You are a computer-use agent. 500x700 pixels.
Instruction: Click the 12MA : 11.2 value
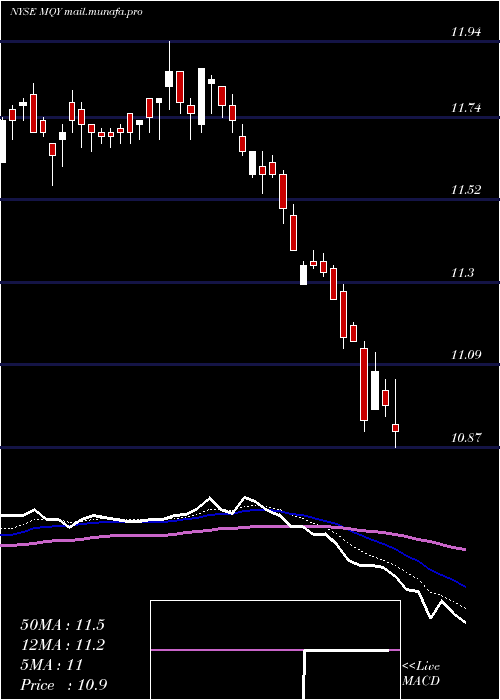click(x=62, y=645)
